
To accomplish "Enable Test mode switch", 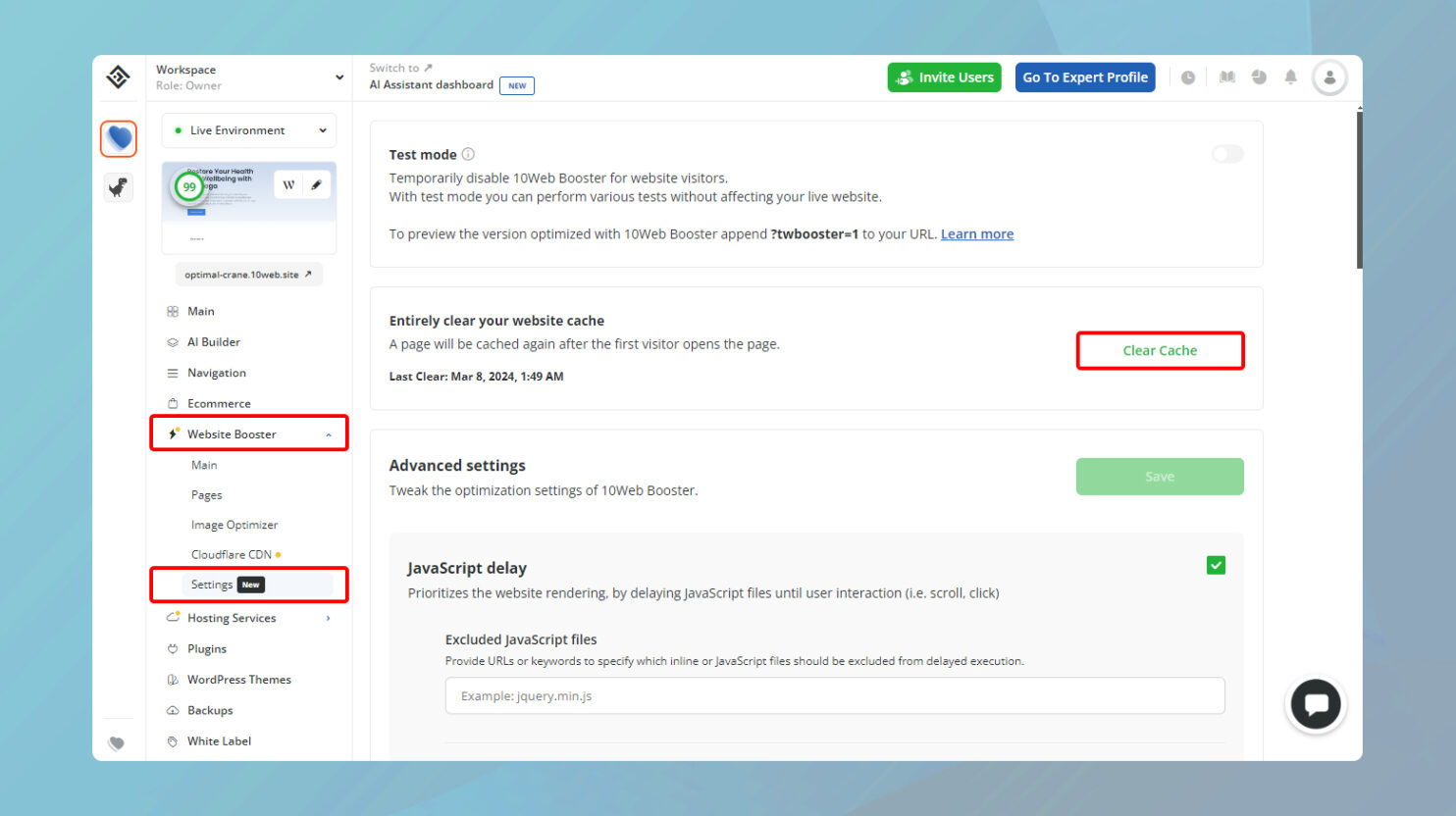I will (1226, 154).
